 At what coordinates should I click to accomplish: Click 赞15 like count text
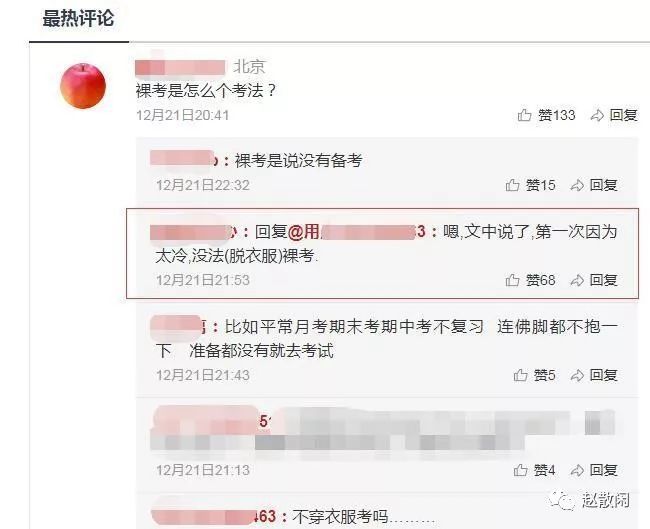click(x=541, y=185)
